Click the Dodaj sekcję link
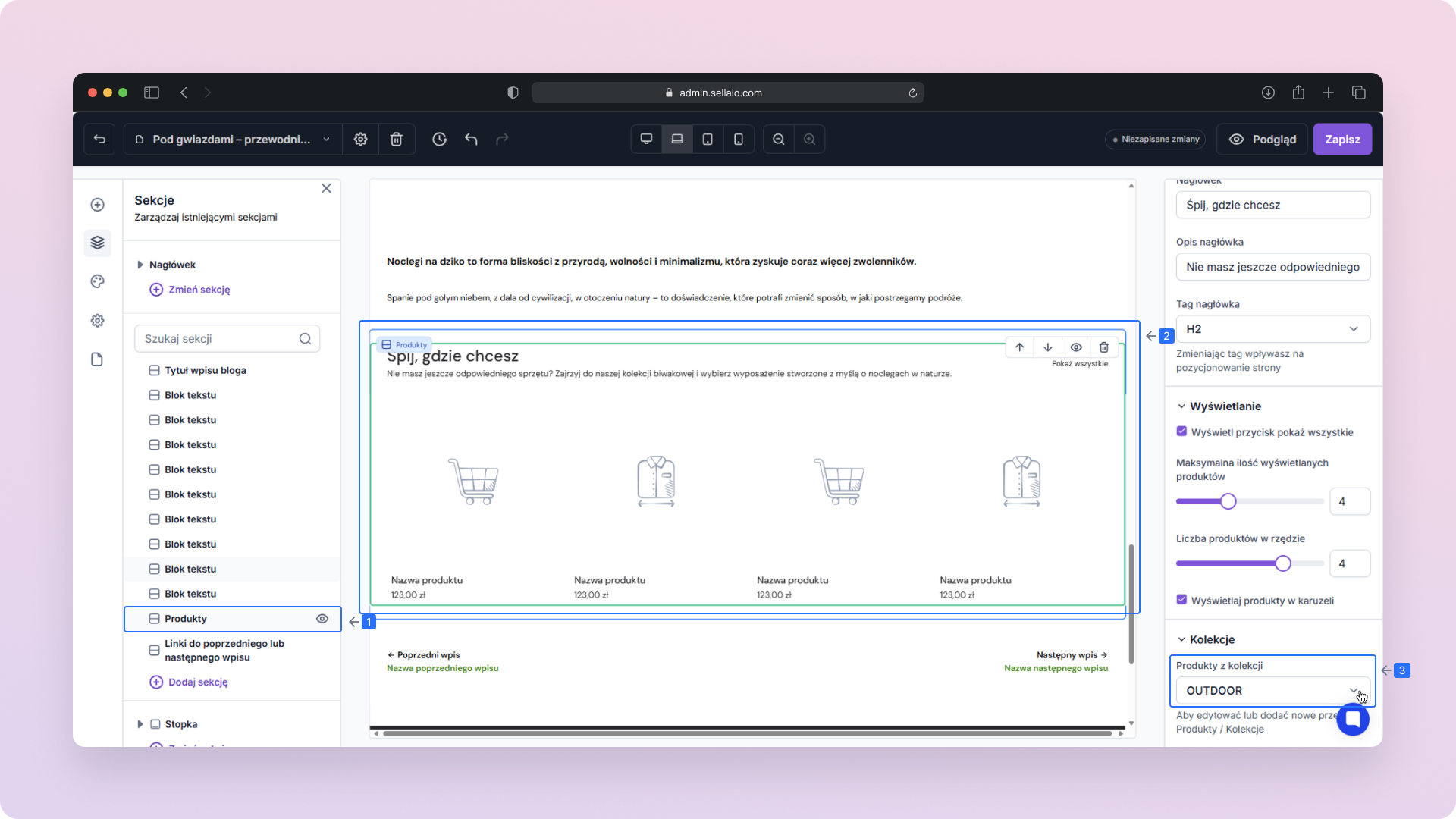 point(197,682)
